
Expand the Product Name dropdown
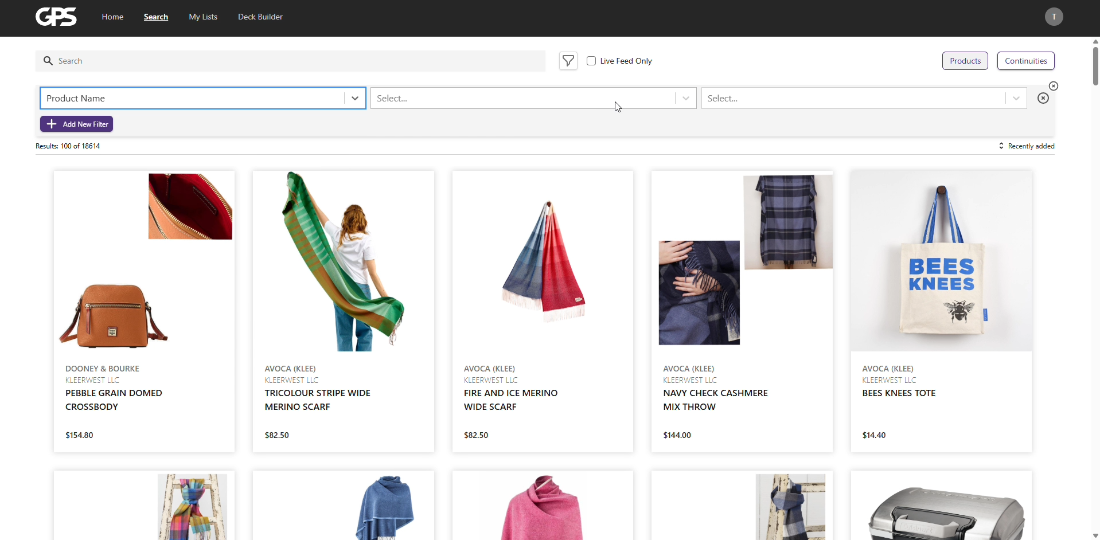tap(355, 98)
